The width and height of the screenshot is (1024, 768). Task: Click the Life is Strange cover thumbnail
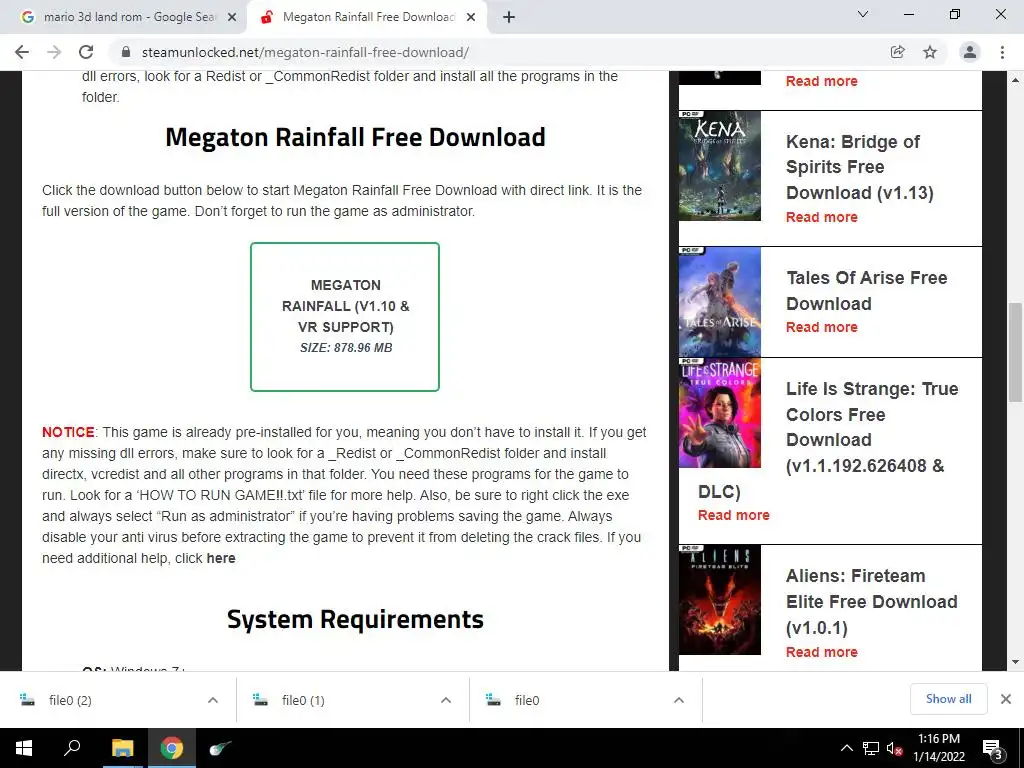[720, 413]
